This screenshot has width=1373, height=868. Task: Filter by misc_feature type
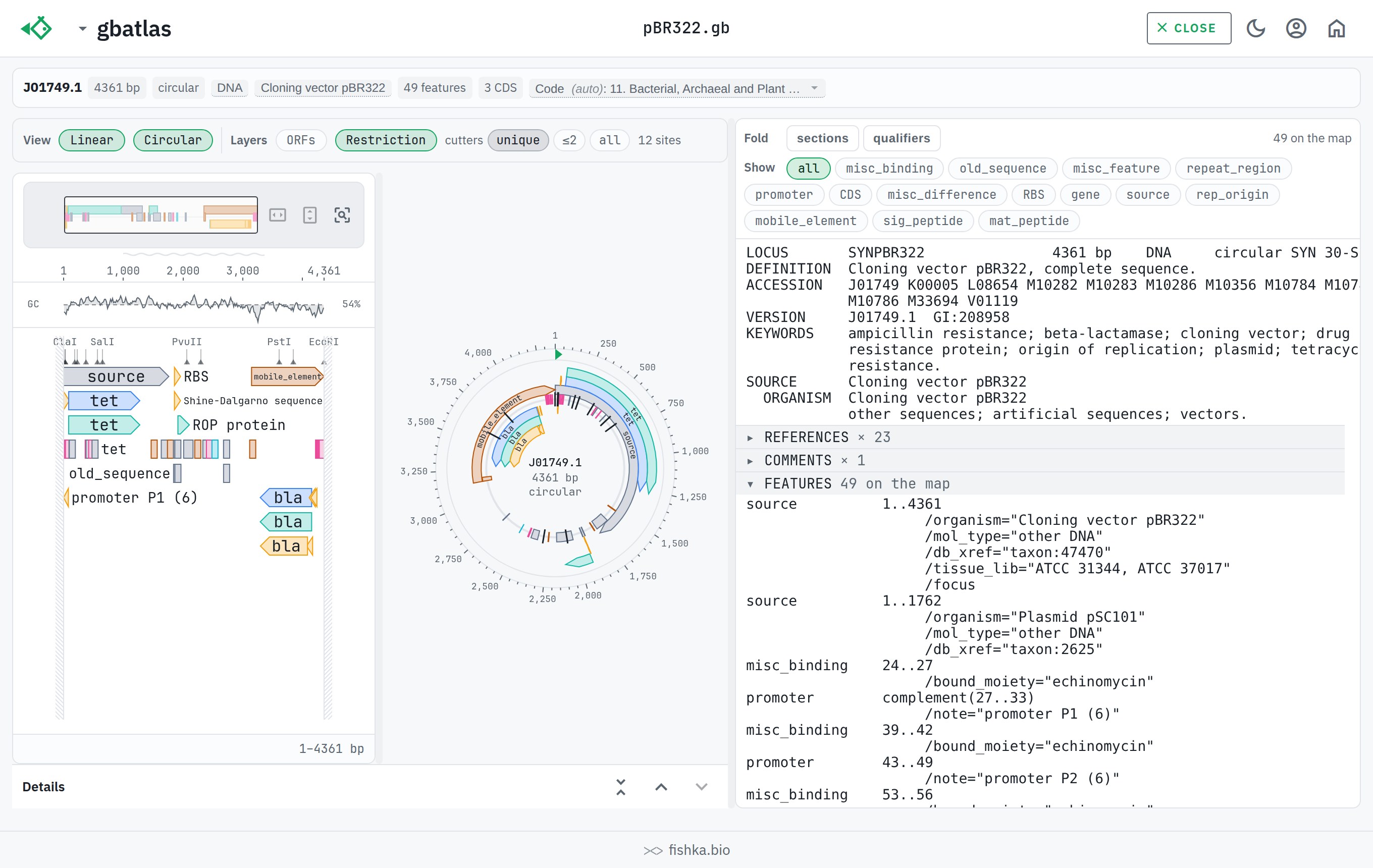1116,168
